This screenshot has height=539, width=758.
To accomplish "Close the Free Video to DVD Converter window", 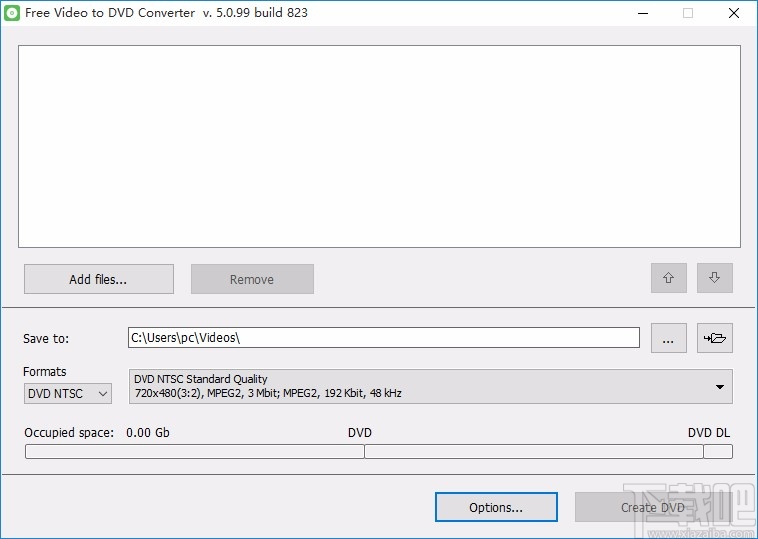I will pos(734,13).
